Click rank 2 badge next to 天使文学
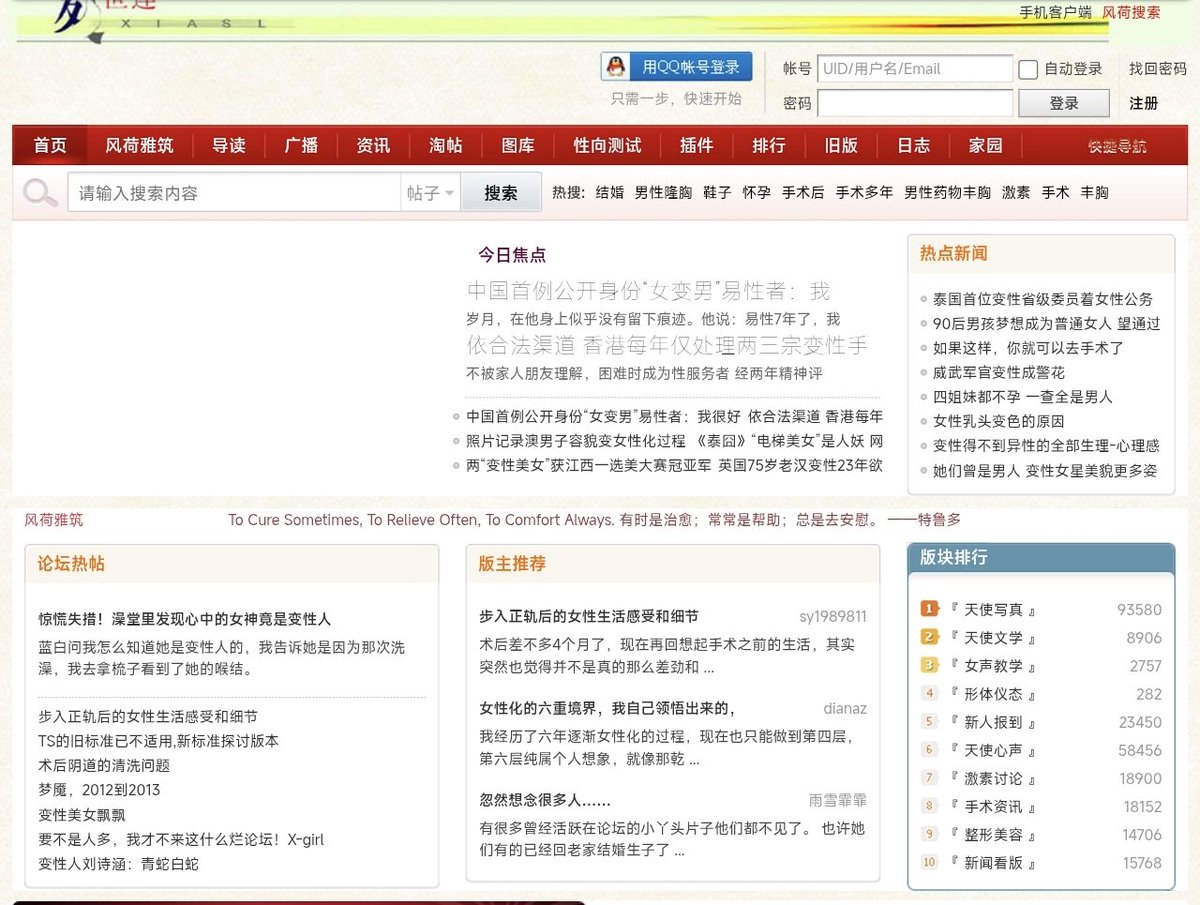1200x905 pixels. pyautogui.click(x=929, y=637)
